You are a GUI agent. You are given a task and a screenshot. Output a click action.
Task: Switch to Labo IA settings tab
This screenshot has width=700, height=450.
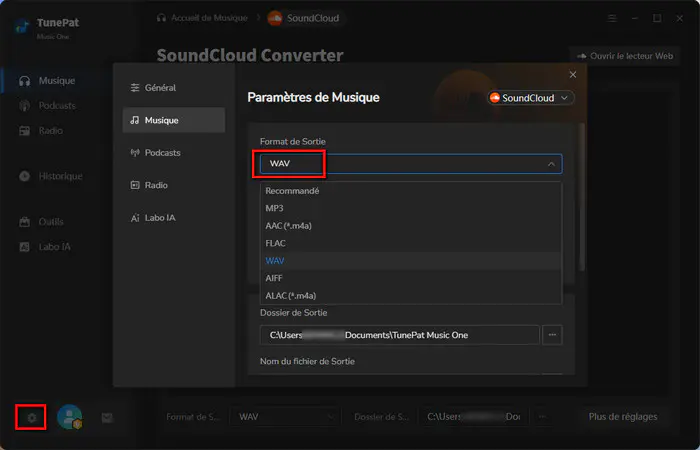(174, 218)
